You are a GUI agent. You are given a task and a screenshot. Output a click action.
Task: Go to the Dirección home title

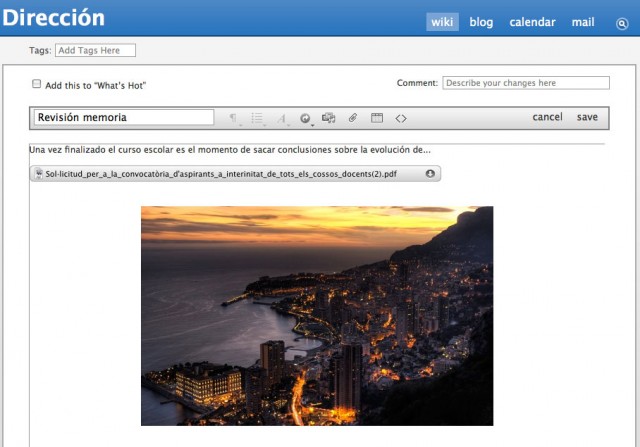(53, 18)
